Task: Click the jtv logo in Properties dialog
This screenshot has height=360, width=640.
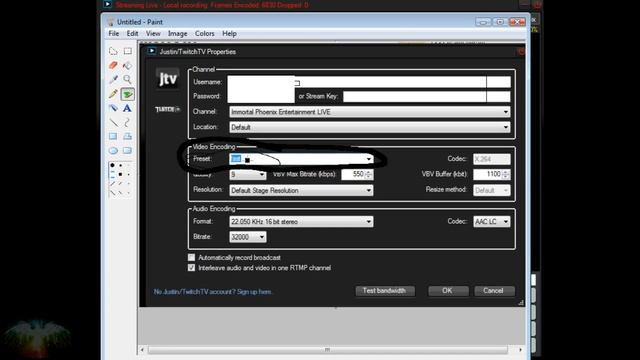Action: click(x=168, y=78)
